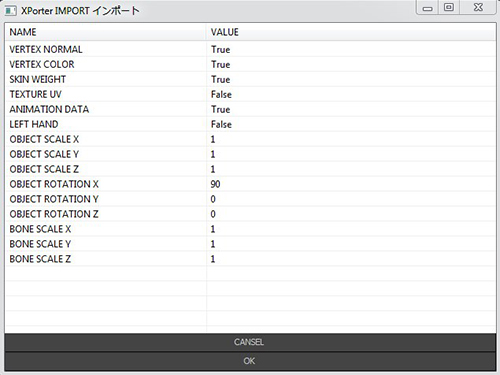Select the VALUE column header
Screen dimensions: 500x375
(x=351, y=32)
